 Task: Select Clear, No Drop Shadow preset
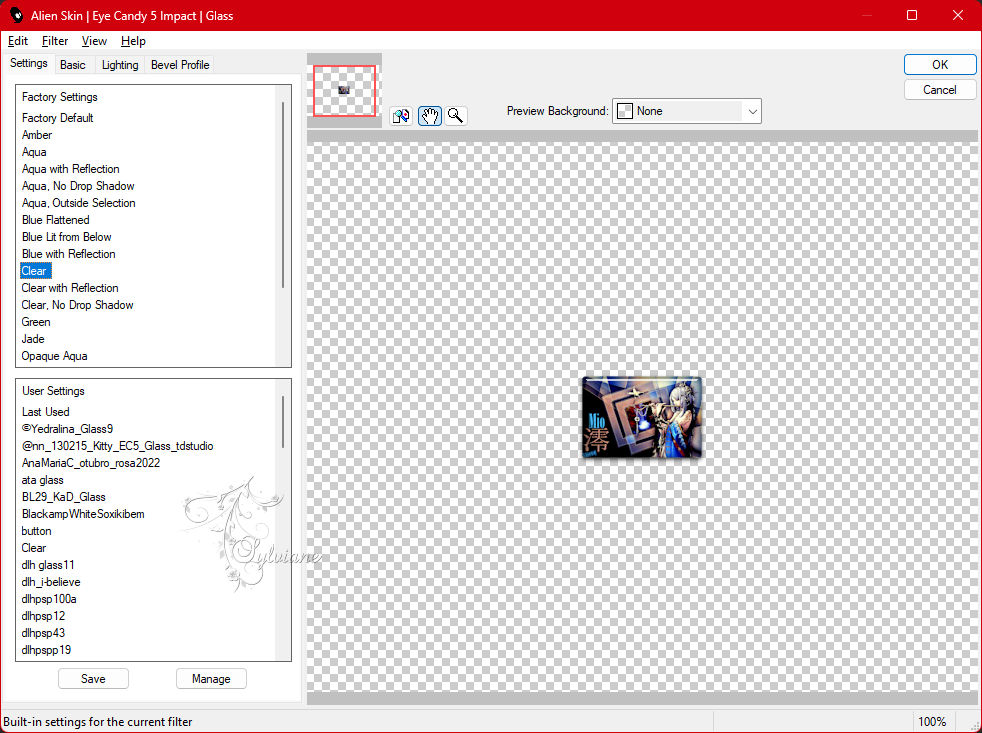(x=77, y=304)
